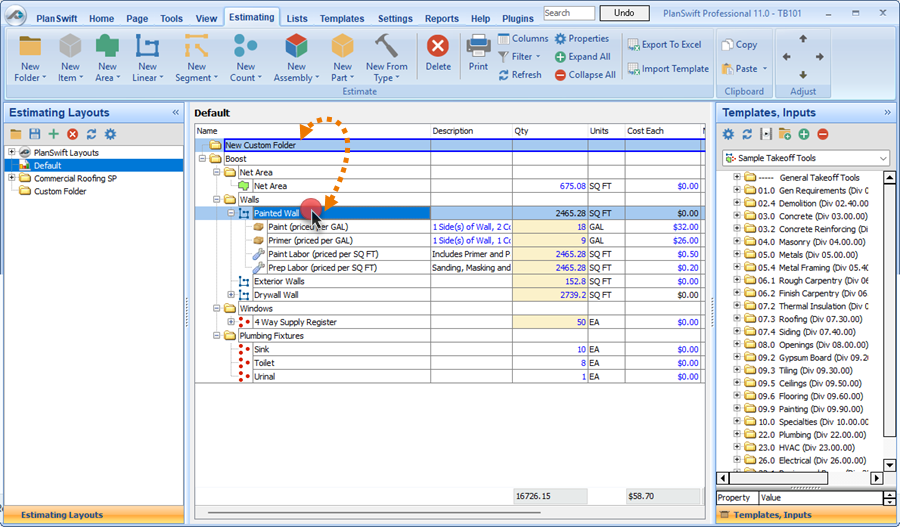Click the New Folder ribbon icon

(30, 46)
